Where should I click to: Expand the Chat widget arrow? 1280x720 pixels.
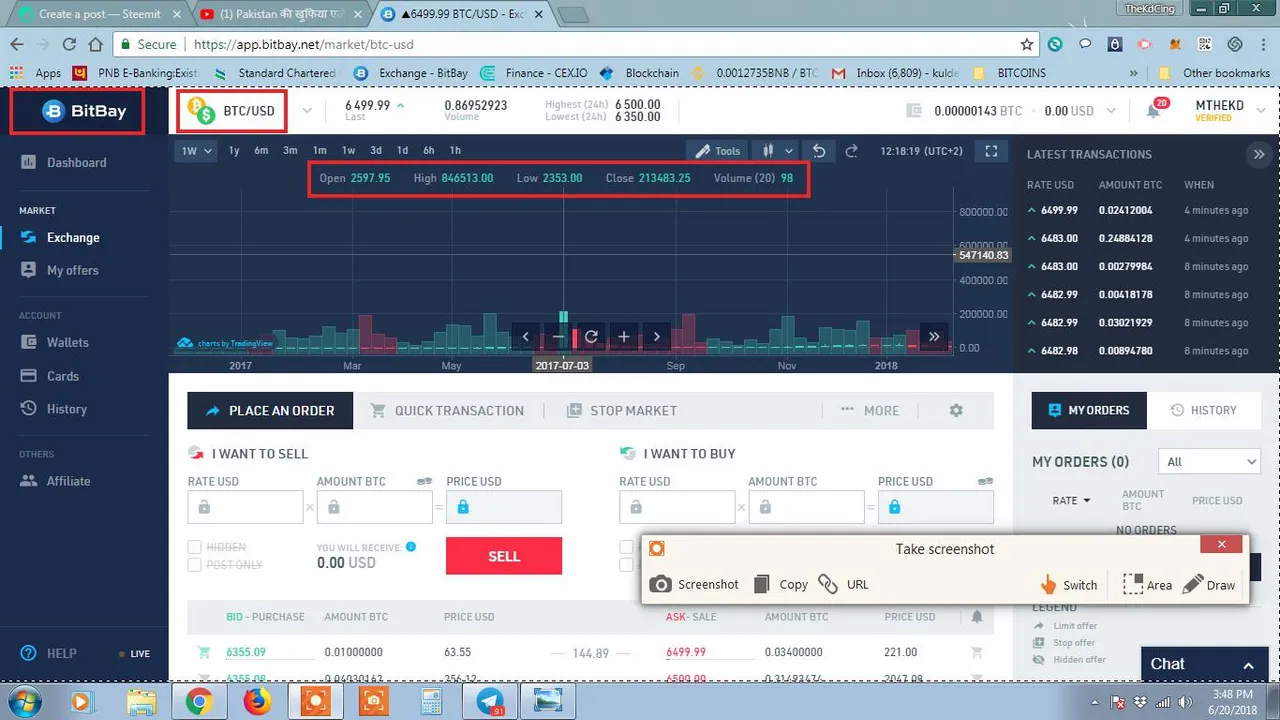(x=1248, y=665)
